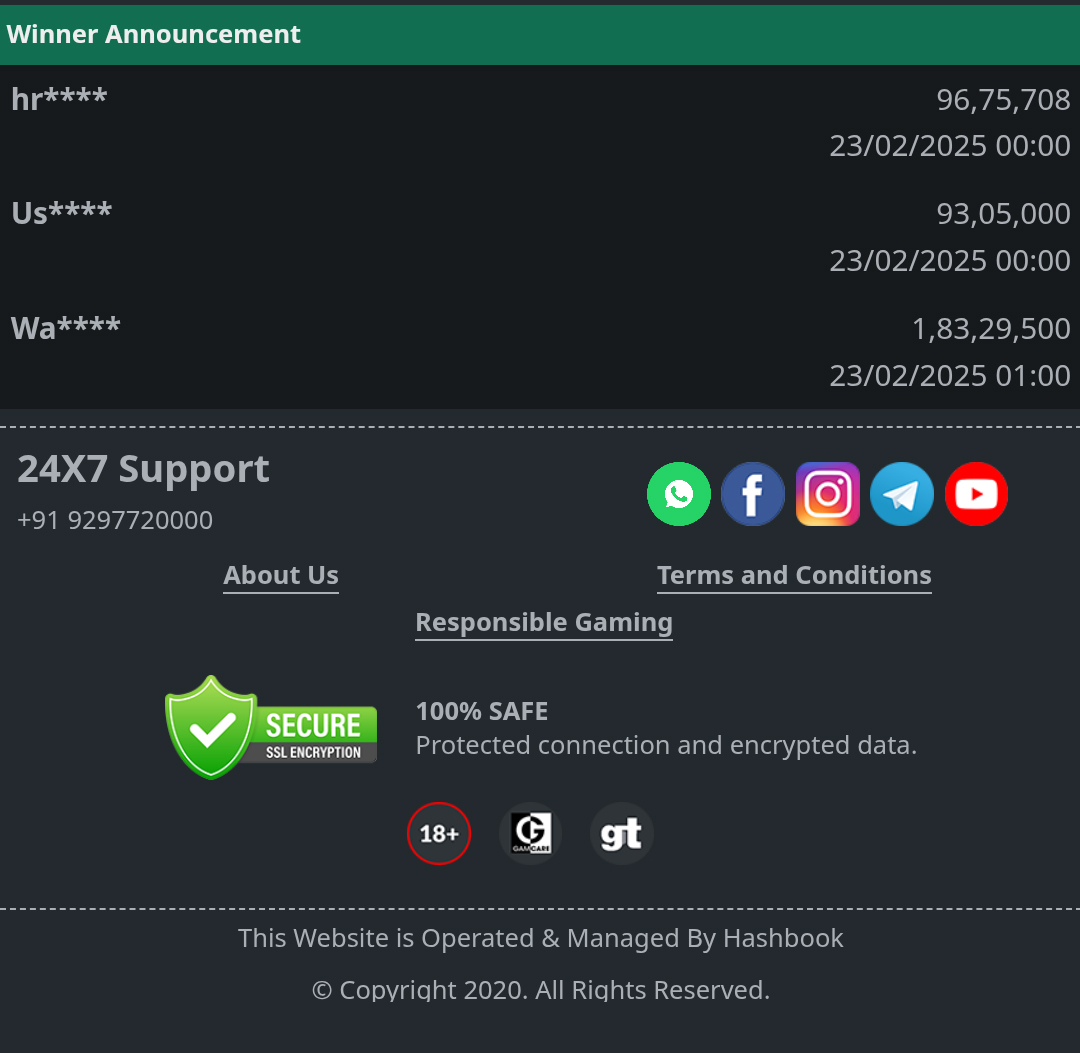The image size is (1080, 1053).
Task: Select winner entry Wa****
Action: click(65, 328)
